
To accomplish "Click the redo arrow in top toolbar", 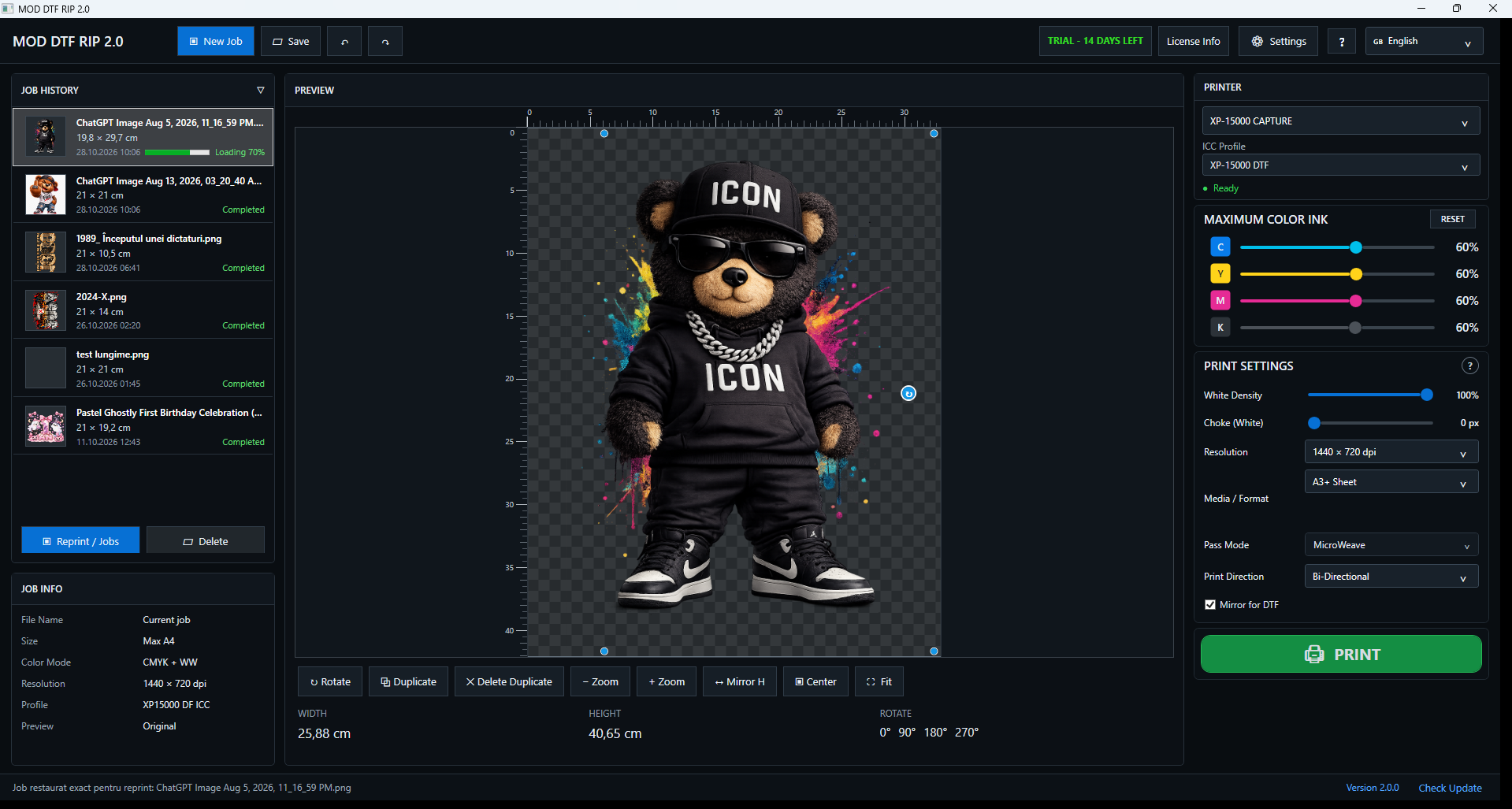I will click(x=385, y=42).
